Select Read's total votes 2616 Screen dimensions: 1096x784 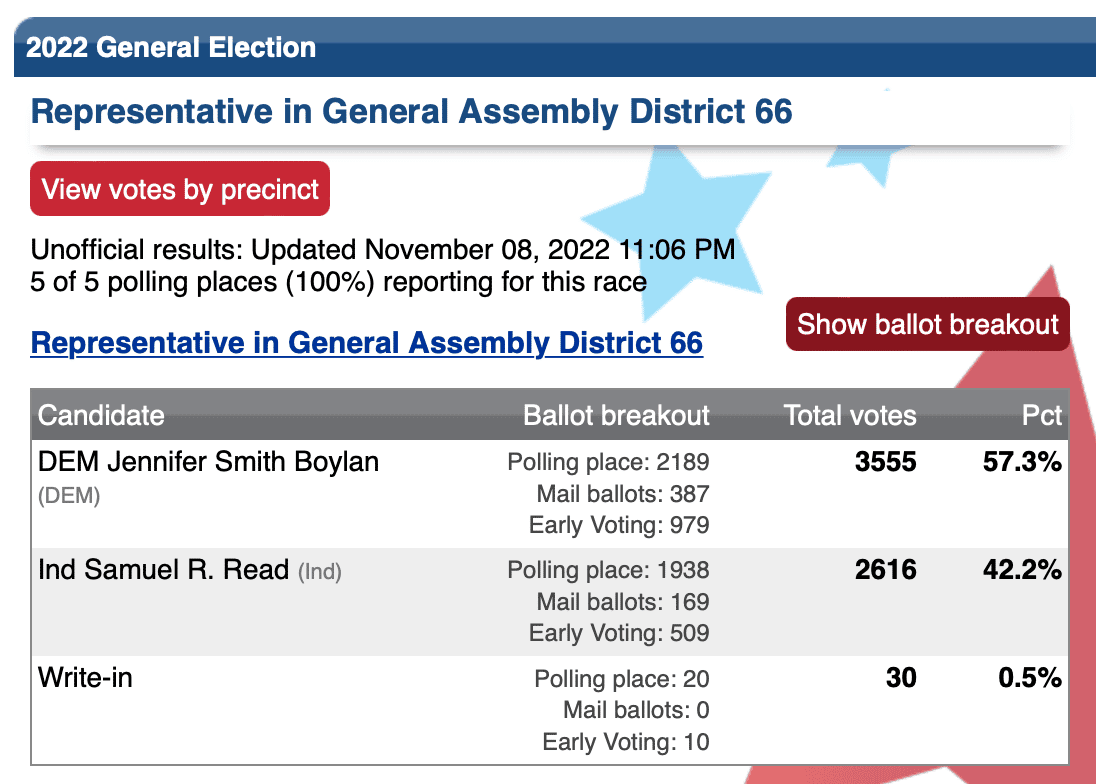click(x=885, y=569)
